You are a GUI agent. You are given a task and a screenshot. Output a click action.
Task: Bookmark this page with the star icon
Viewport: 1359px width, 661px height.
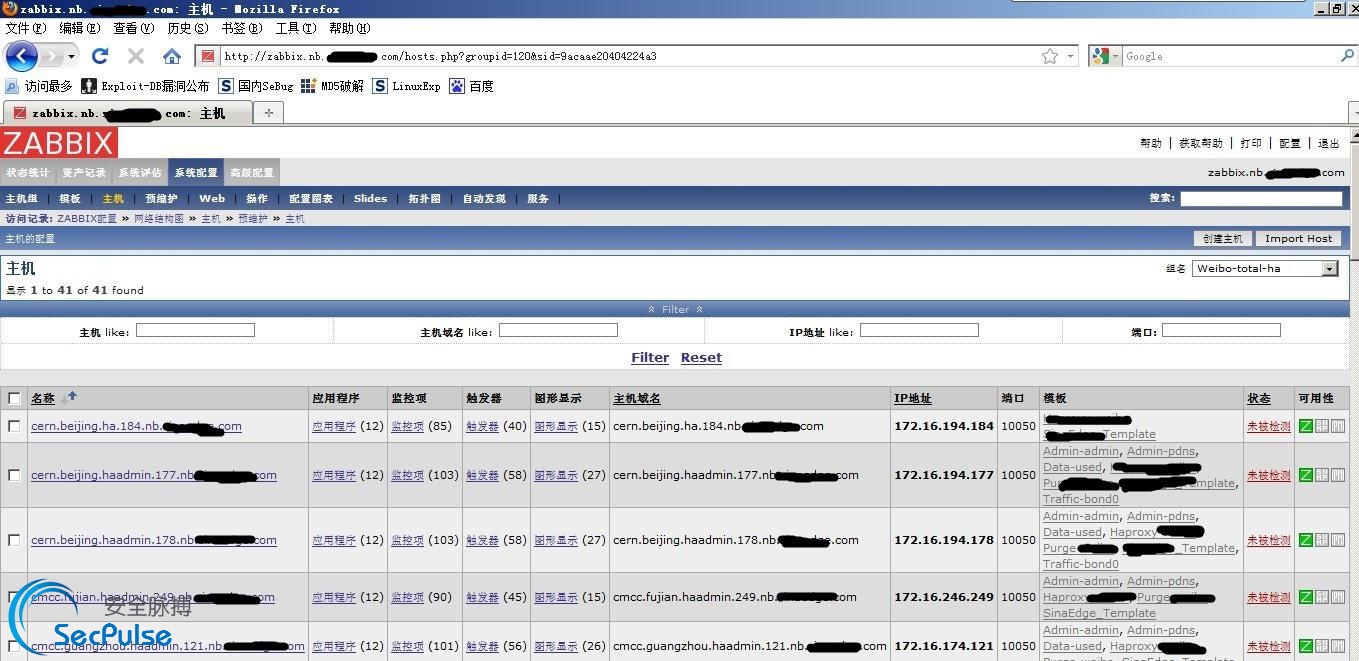click(x=1049, y=56)
